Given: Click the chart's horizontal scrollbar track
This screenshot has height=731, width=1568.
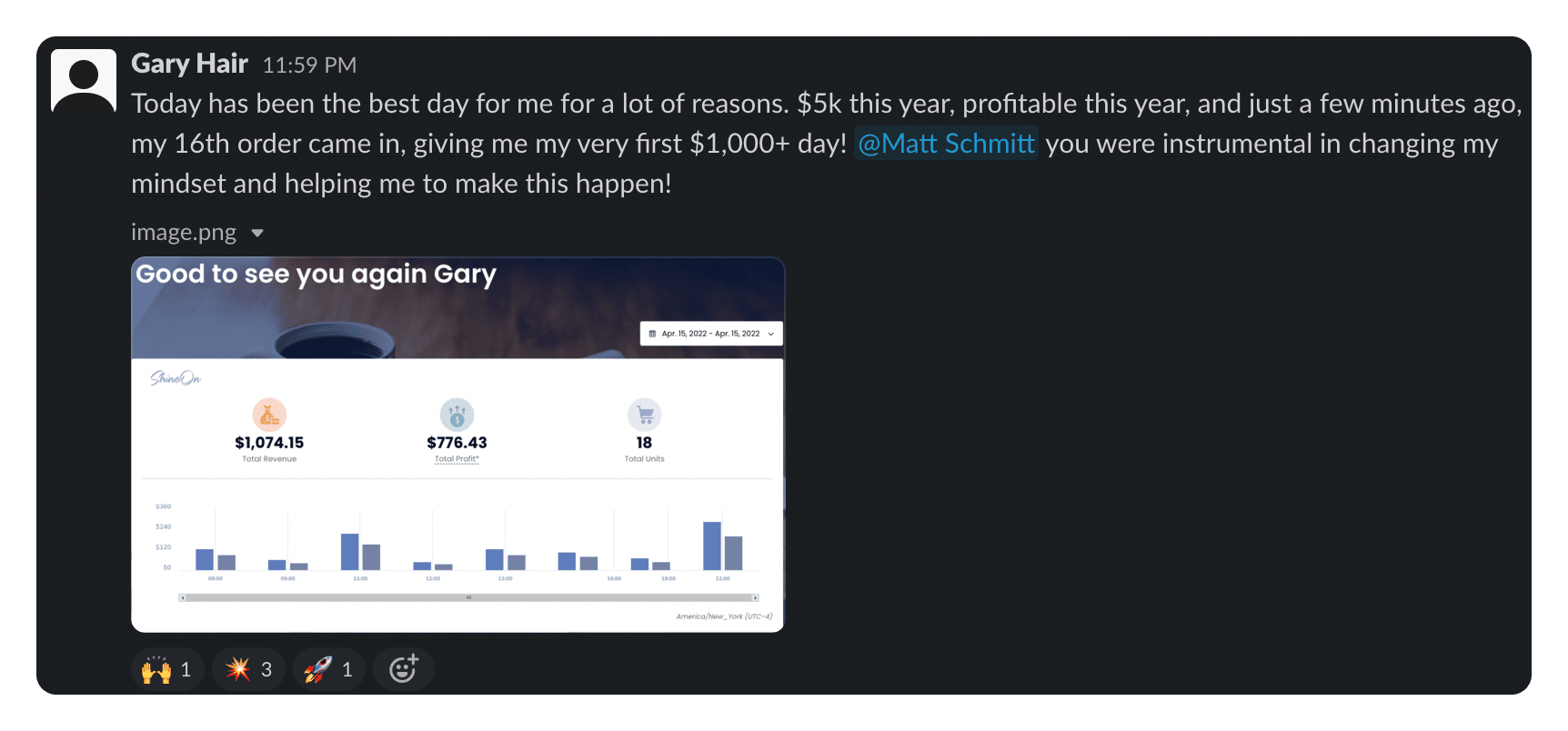Looking at the screenshot, I should tap(468, 598).
